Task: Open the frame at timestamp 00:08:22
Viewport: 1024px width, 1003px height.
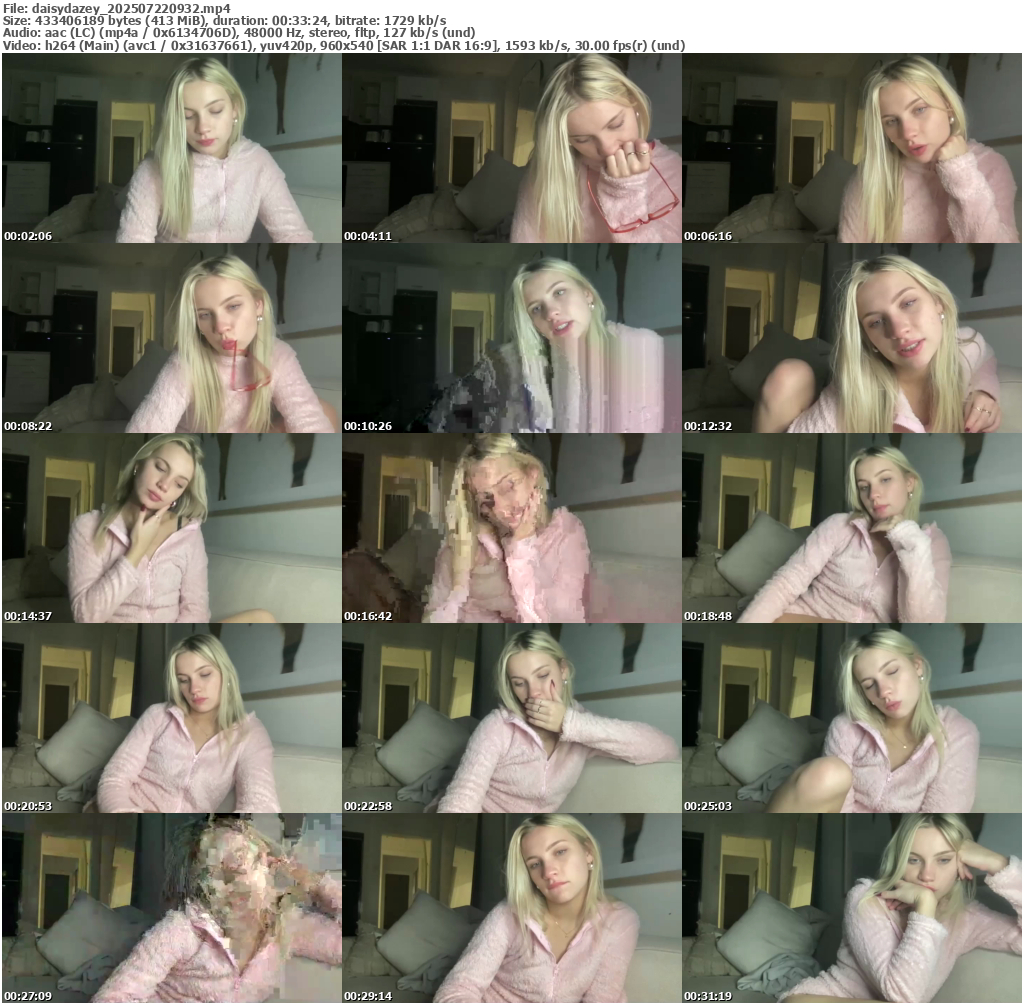Action: (171, 338)
